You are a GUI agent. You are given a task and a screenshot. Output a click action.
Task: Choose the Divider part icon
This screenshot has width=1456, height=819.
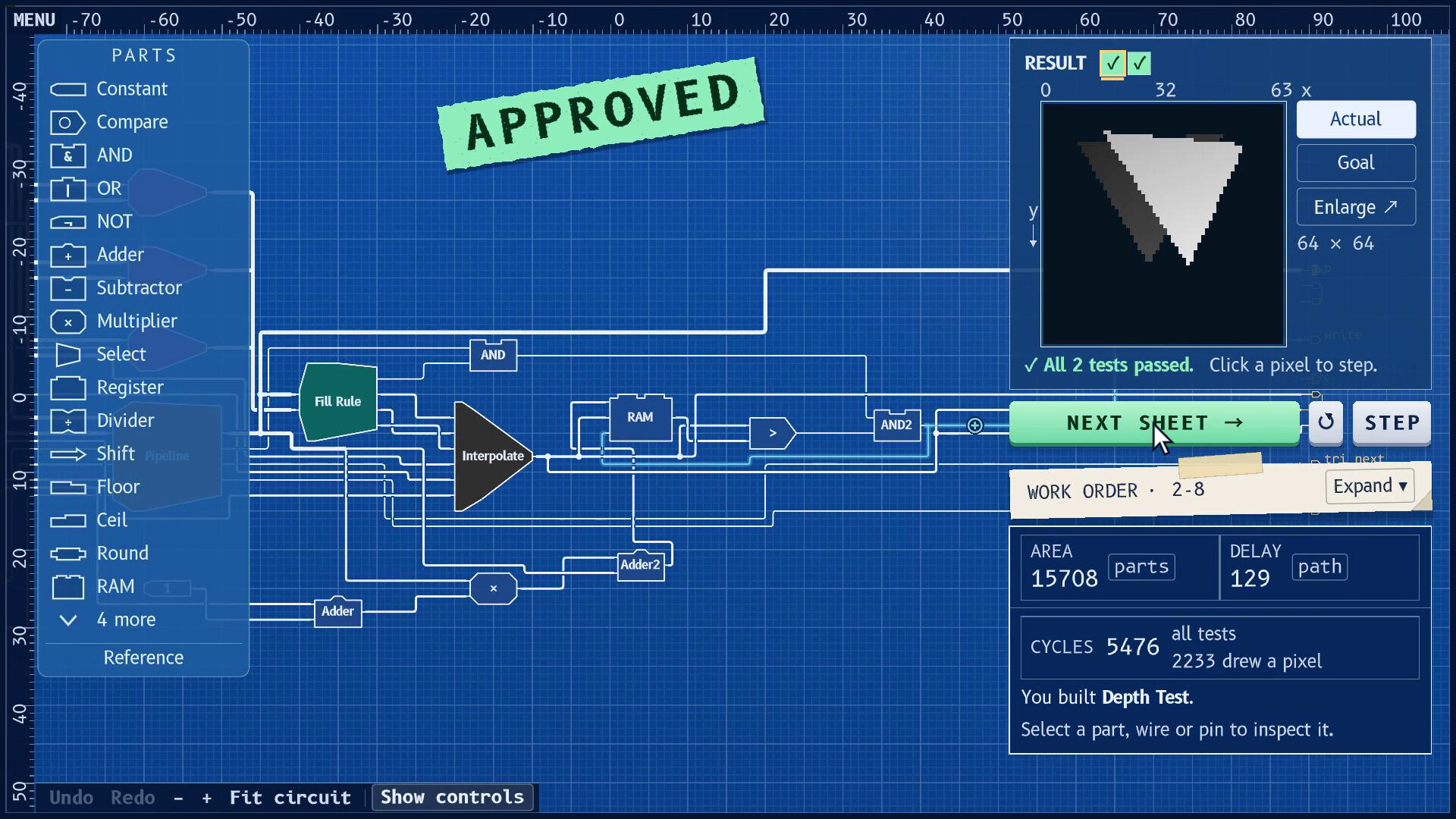[67, 421]
